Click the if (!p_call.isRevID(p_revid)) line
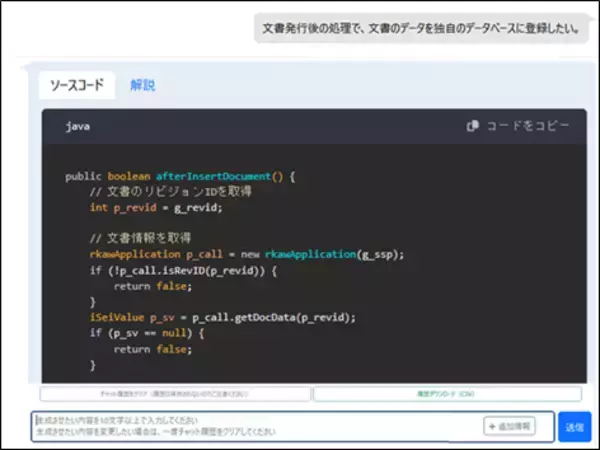Viewport: 600px width, 450px height. (183, 271)
